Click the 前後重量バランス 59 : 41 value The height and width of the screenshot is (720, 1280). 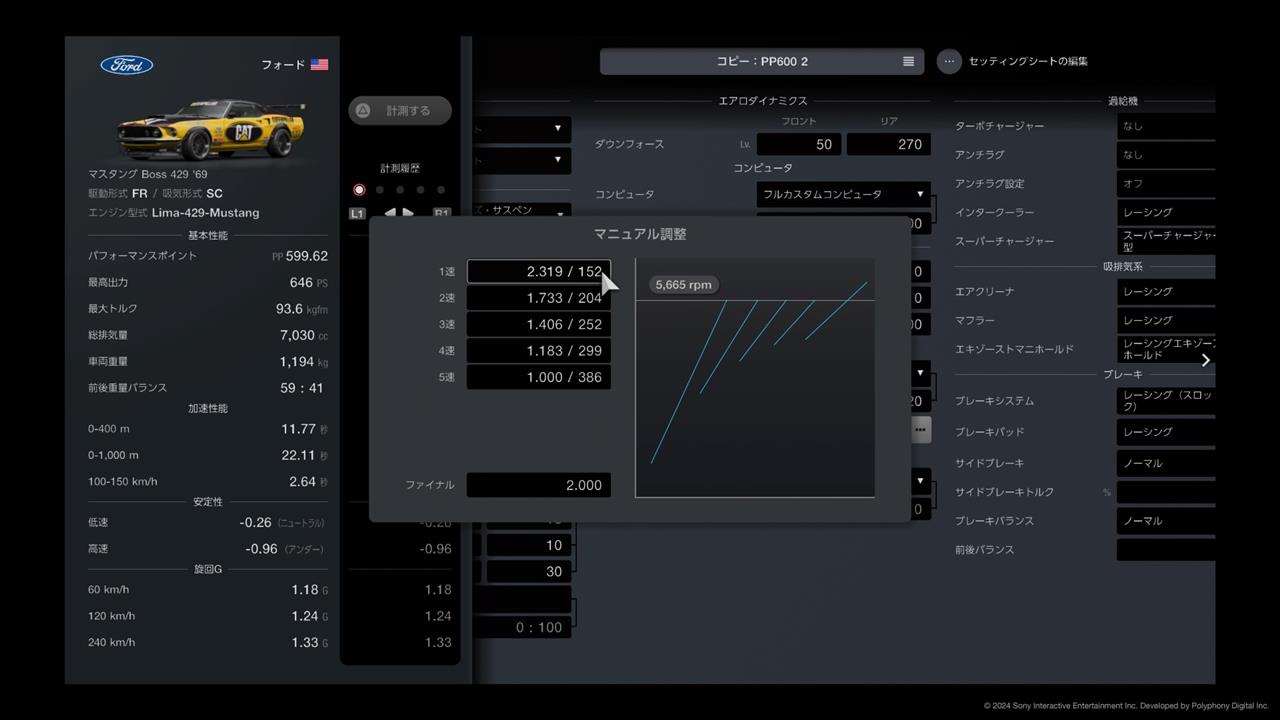click(302, 388)
